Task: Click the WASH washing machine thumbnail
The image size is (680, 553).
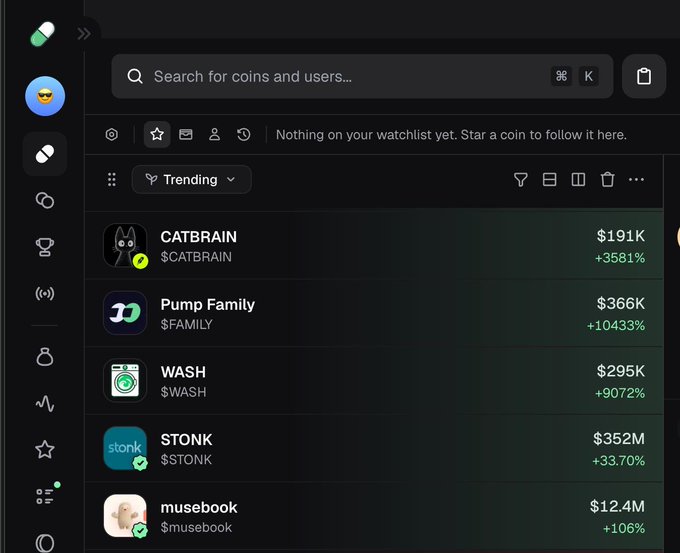Action: coord(125,380)
